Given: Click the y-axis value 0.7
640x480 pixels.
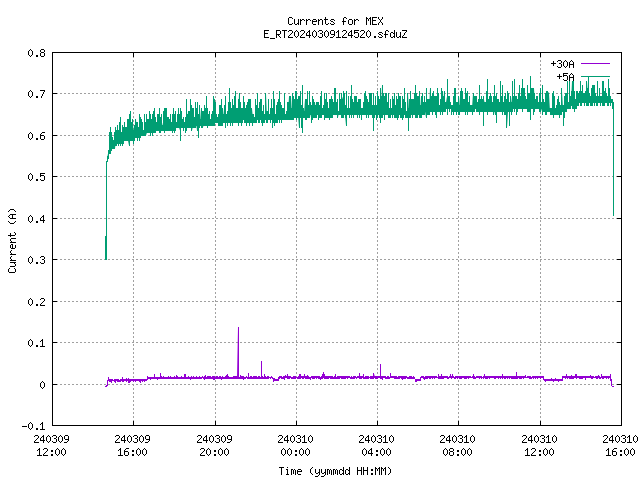Looking at the screenshot, I should click(36, 94).
